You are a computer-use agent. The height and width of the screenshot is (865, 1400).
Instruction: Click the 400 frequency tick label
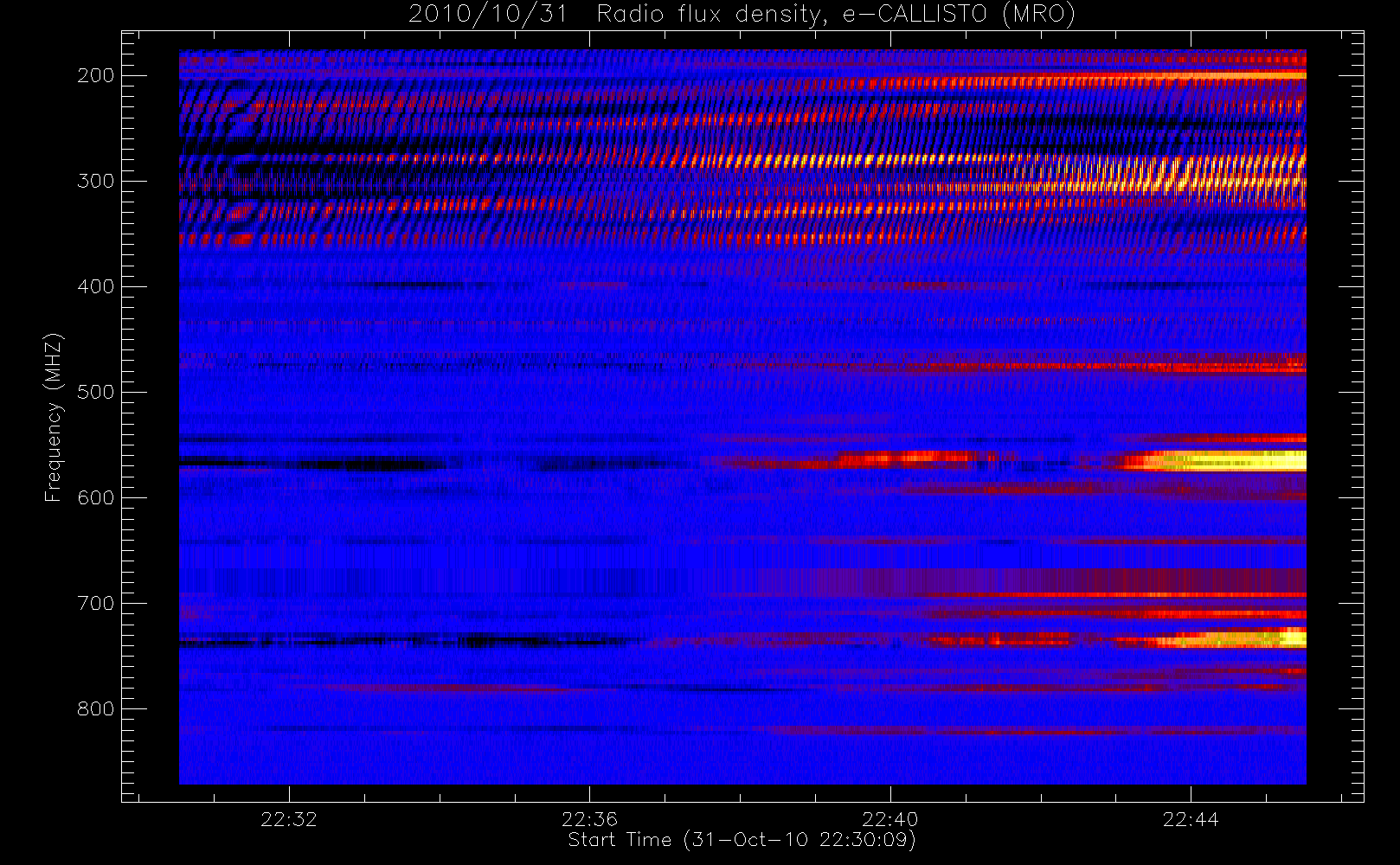click(x=95, y=286)
